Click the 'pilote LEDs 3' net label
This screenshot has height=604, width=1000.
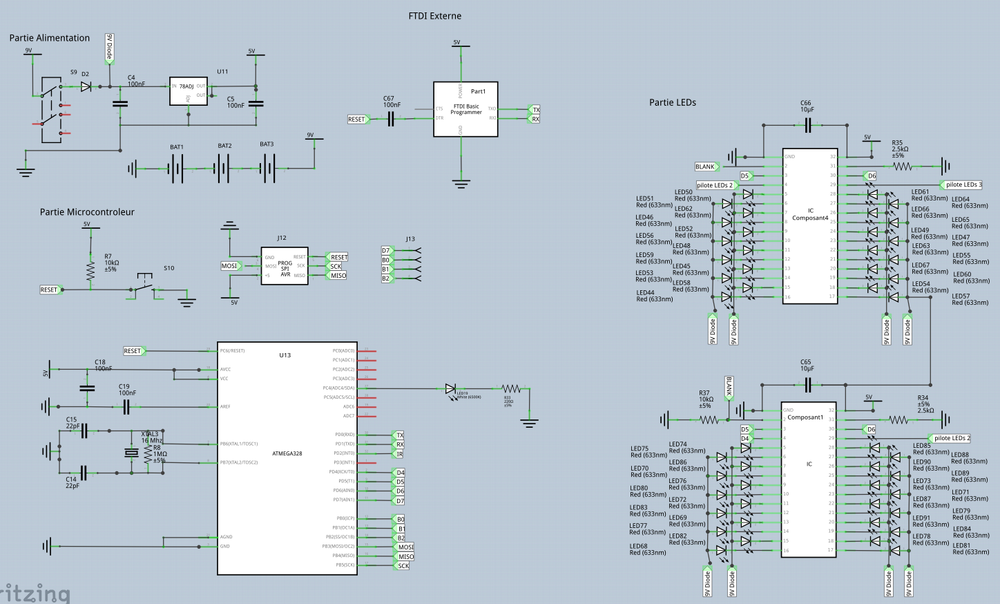click(962, 185)
